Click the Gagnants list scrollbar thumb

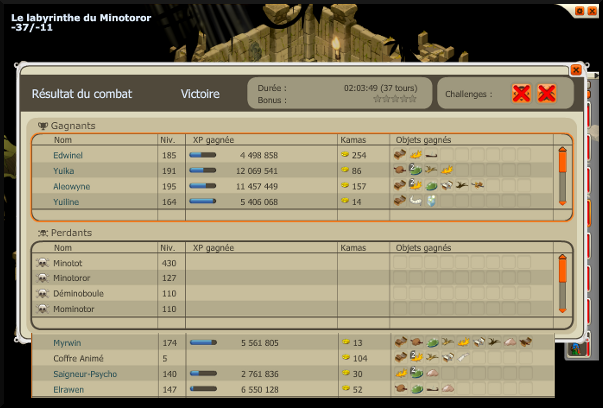[x=562, y=162]
